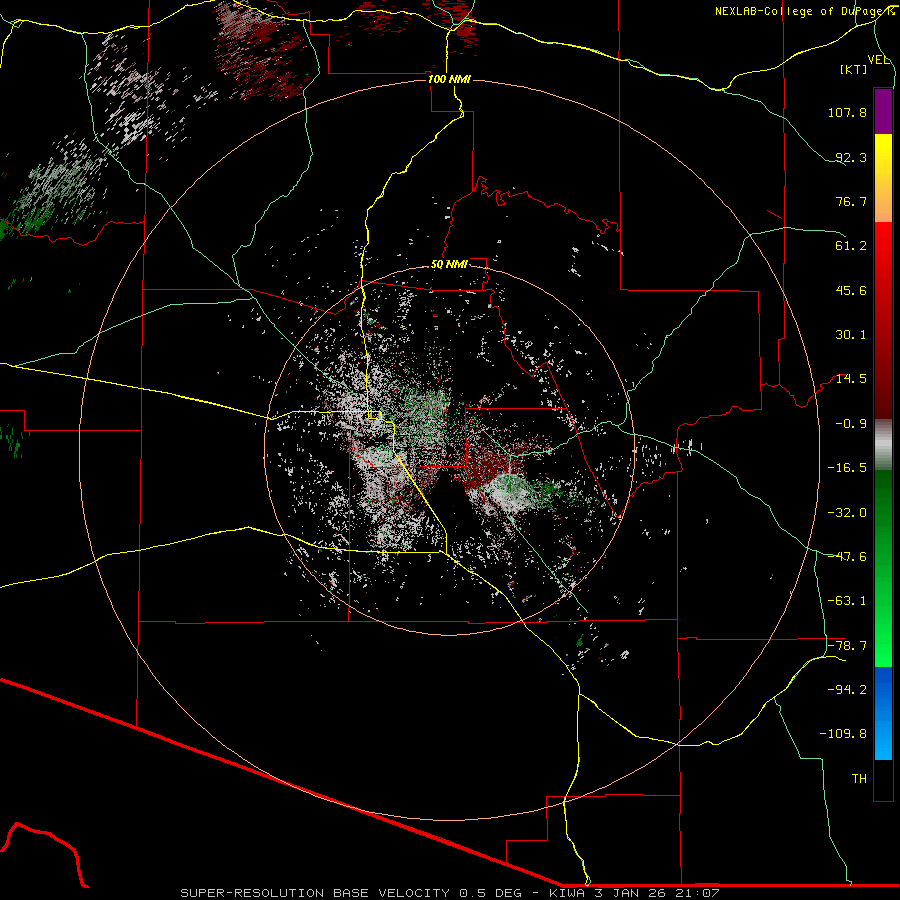Click the 92.3 value on velocity scale
The width and height of the screenshot is (900, 900).
tap(851, 157)
